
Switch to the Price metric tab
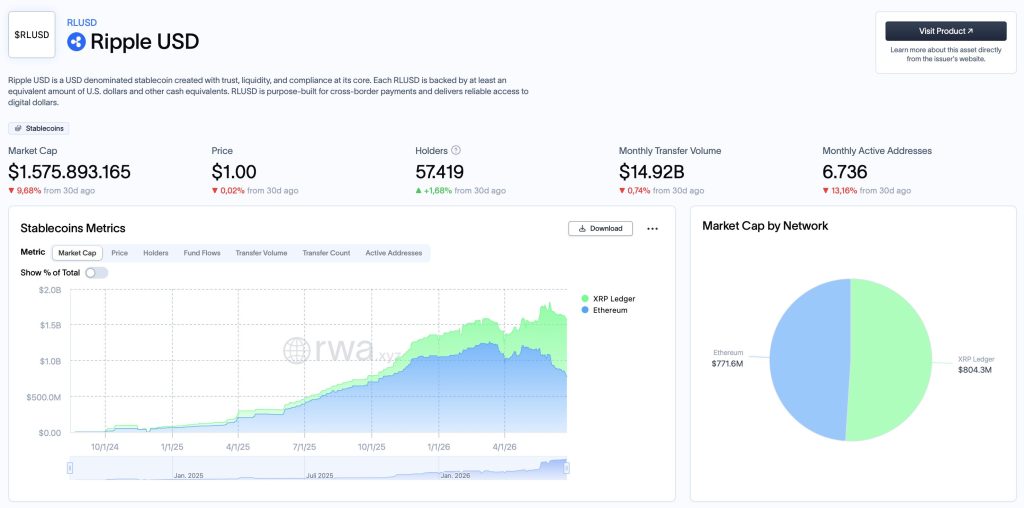[x=120, y=253]
